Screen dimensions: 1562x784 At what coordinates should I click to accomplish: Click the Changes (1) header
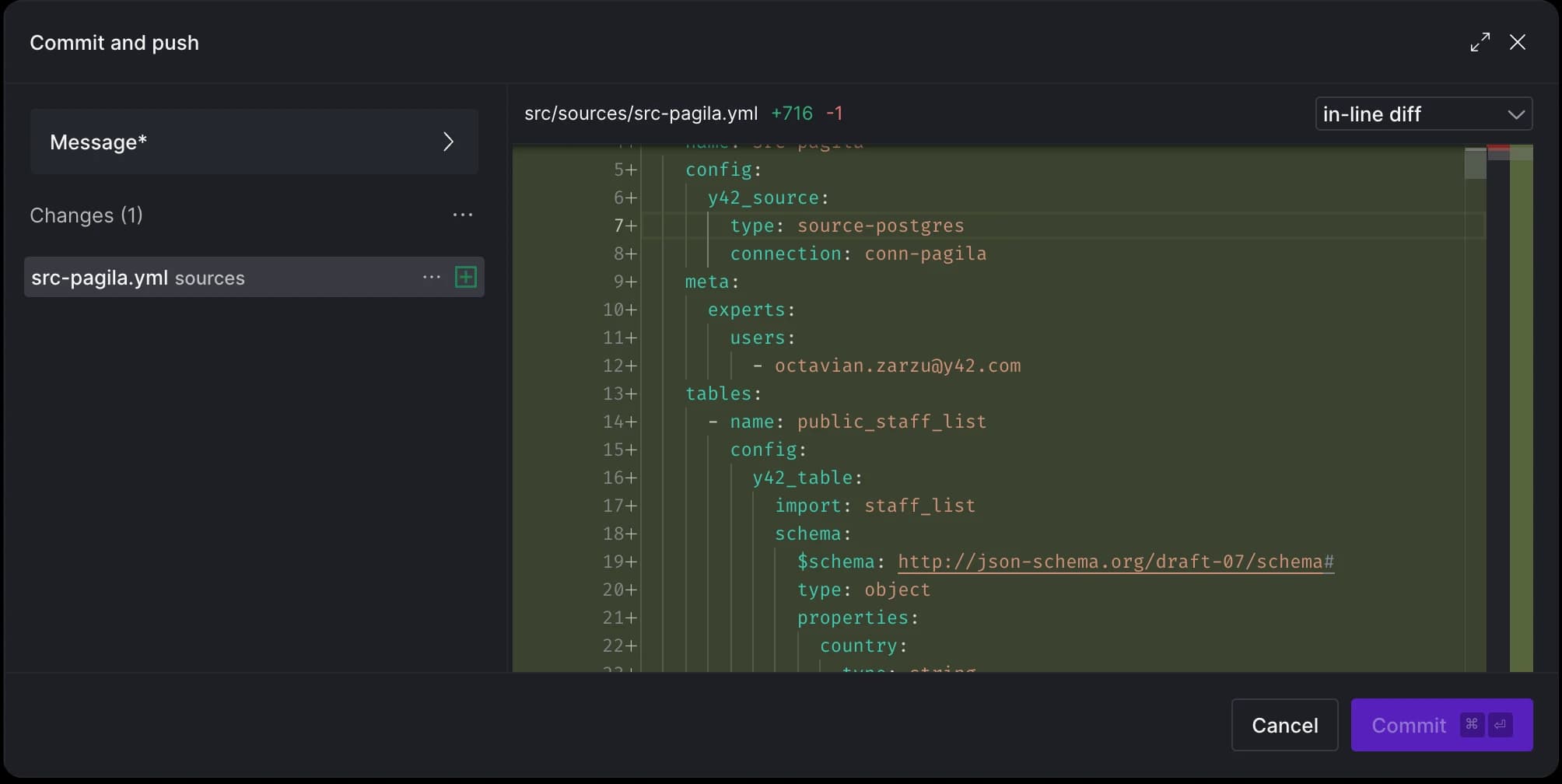pos(86,215)
